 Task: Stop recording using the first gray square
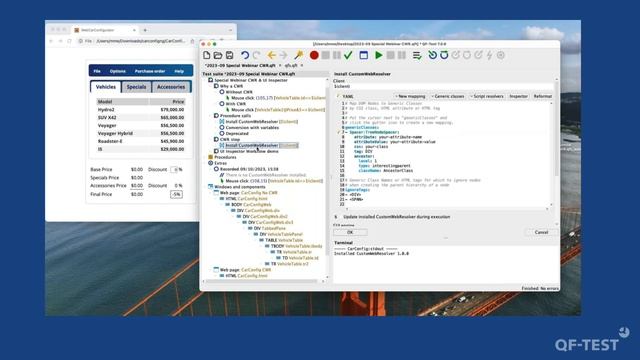click(x=325, y=55)
